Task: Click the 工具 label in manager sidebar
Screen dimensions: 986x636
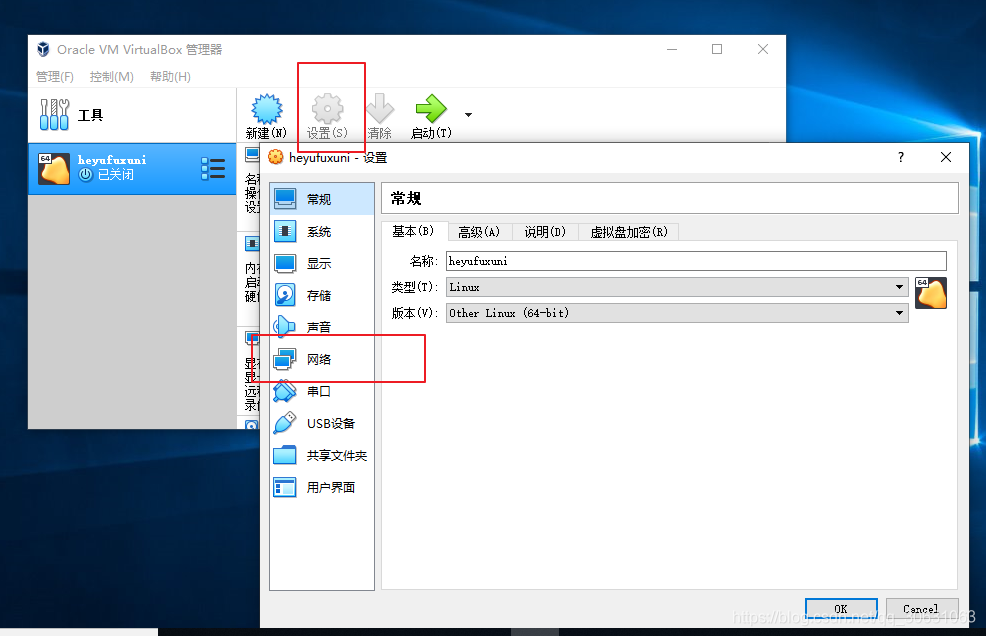Action: (x=91, y=115)
